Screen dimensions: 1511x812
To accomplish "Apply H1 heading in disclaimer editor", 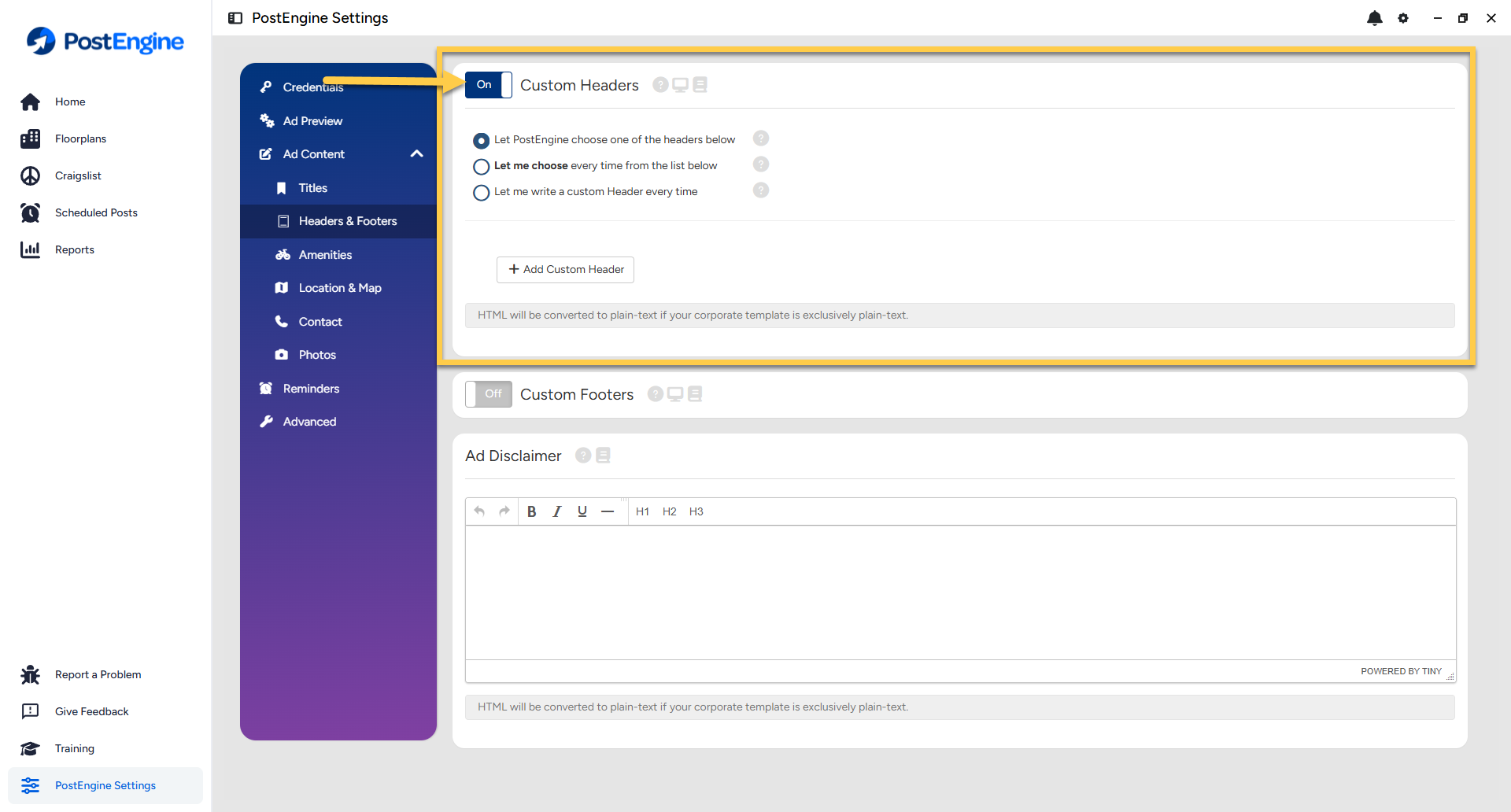I will pos(643,511).
